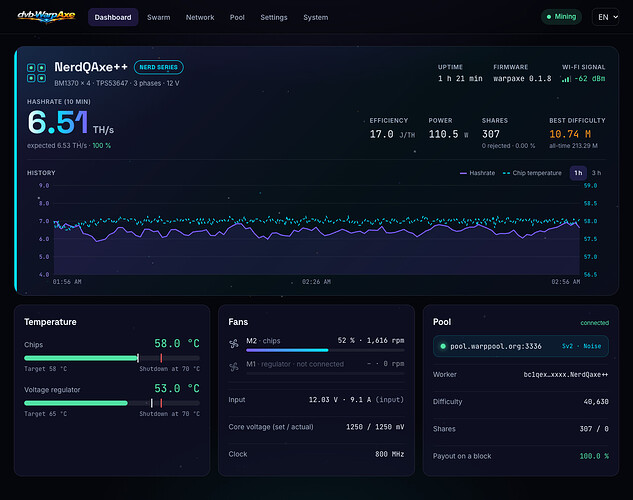Image resolution: width=633 pixels, height=500 pixels.
Task: Click the 02:26 AM chart time label
Action: coord(316,282)
